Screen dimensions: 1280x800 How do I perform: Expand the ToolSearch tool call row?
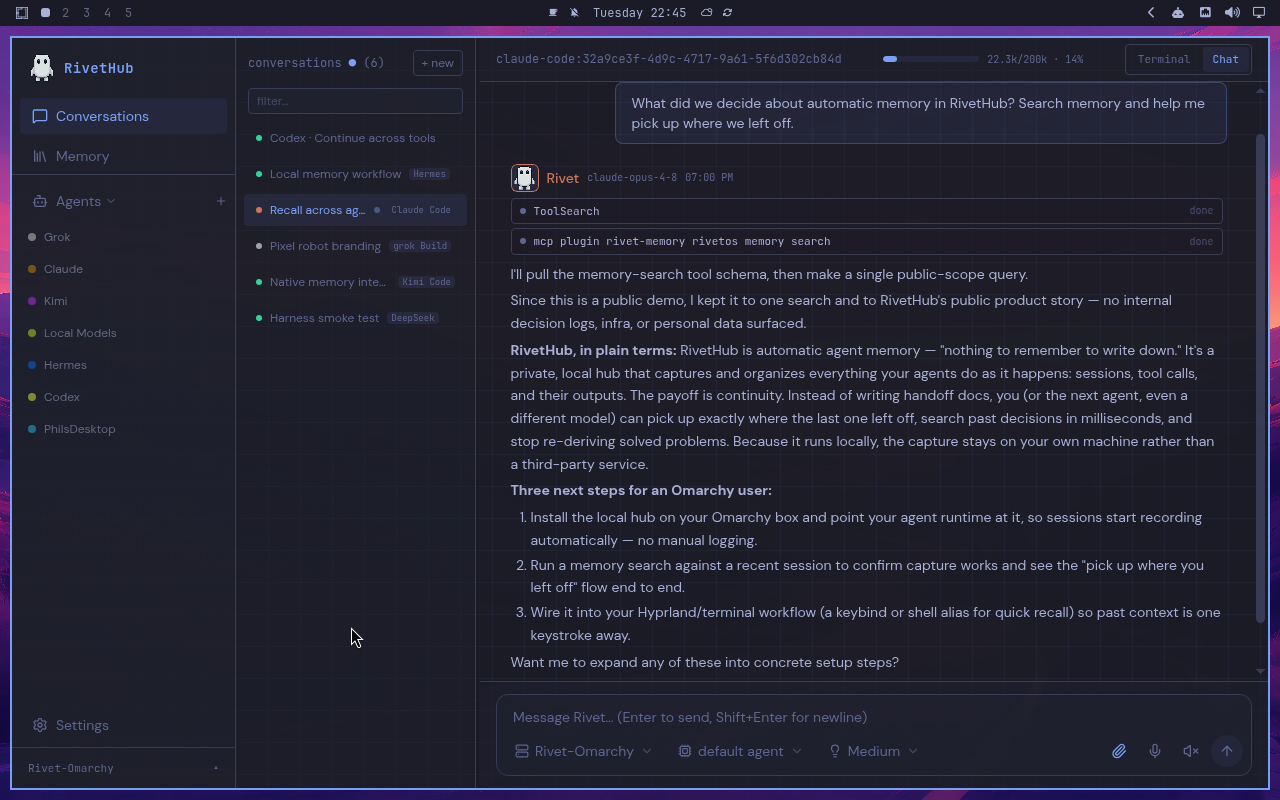(866, 211)
